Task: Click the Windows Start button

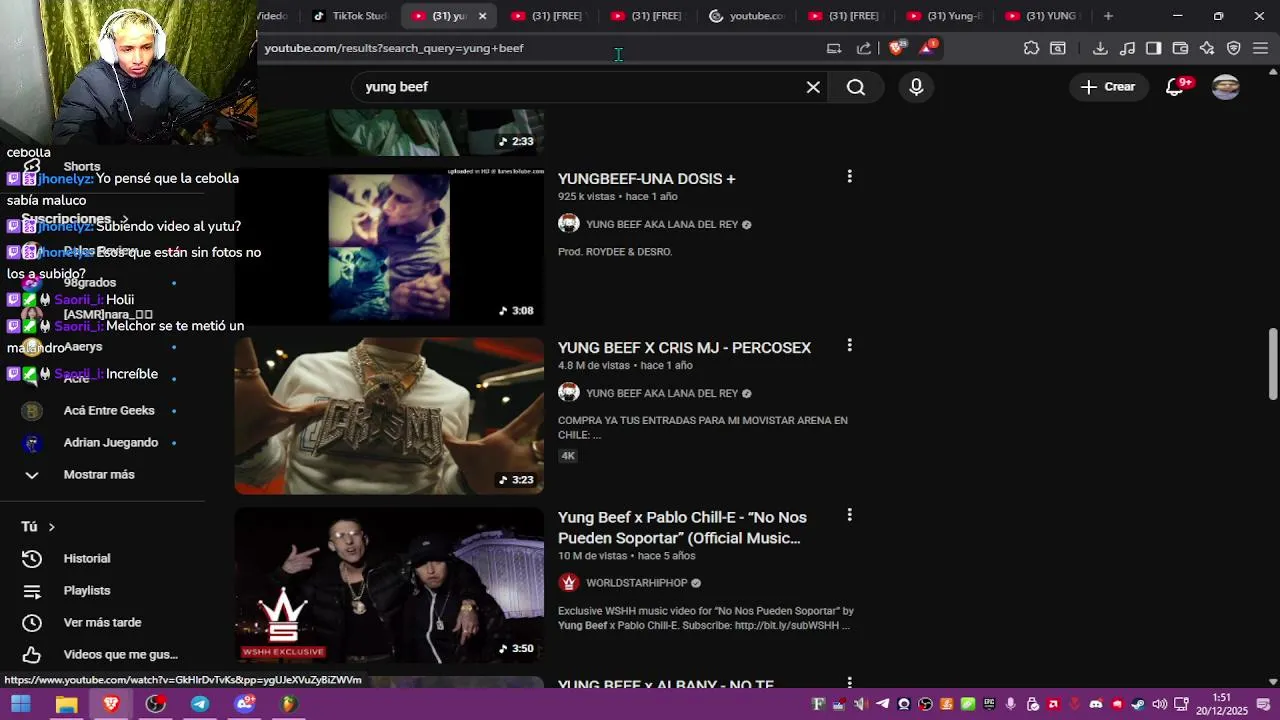Action: pyautogui.click(x=21, y=704)
